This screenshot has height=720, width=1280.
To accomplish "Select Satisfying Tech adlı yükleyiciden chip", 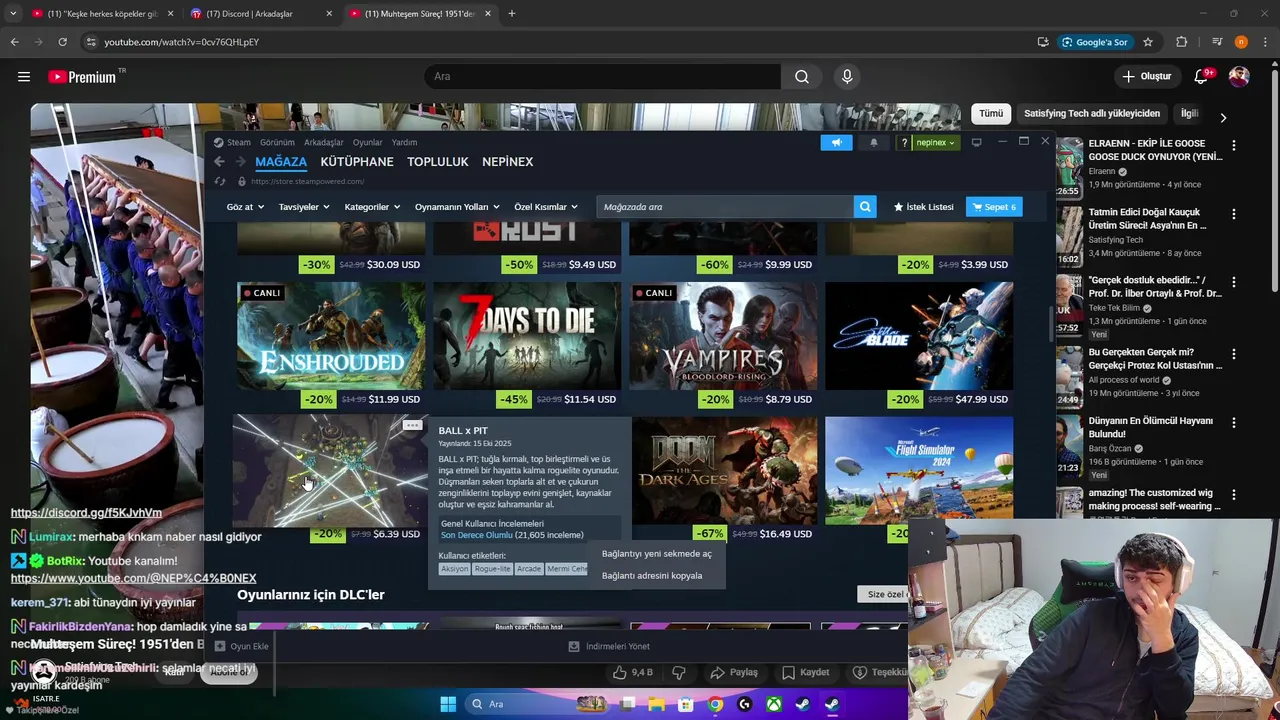I will click(x=1092, y=114).
